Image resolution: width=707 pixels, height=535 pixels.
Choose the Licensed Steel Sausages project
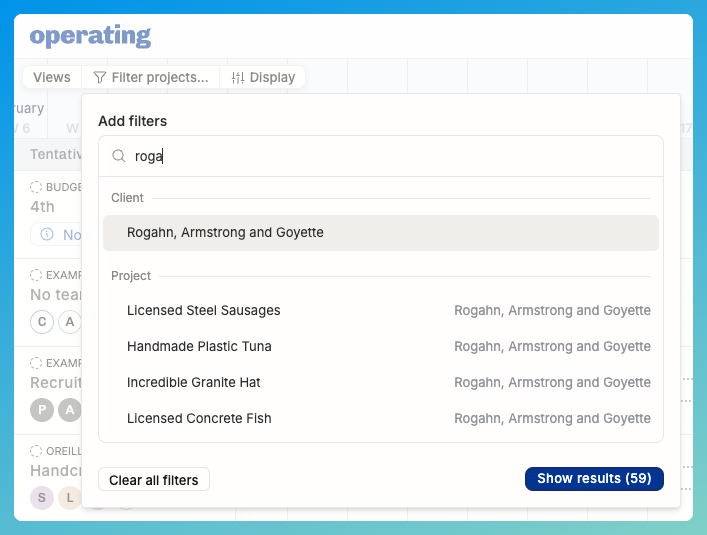pos(204,310)
